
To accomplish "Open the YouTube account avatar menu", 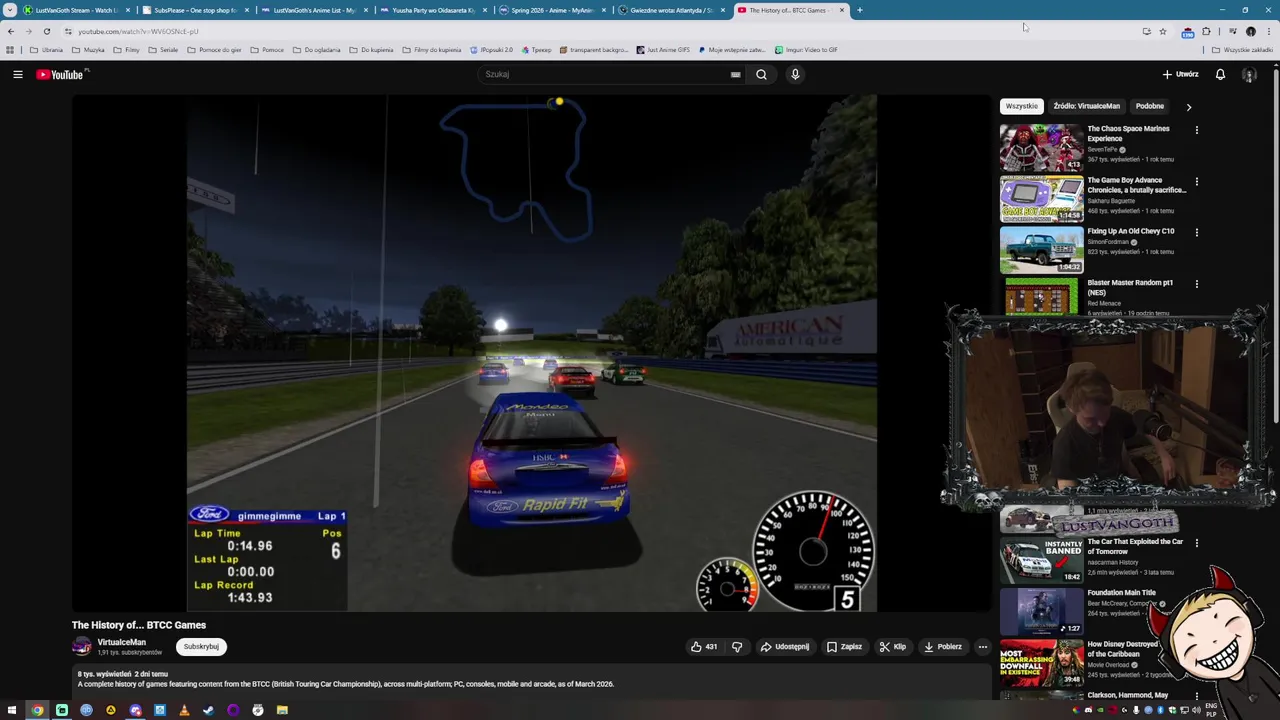I will 1249,74.
